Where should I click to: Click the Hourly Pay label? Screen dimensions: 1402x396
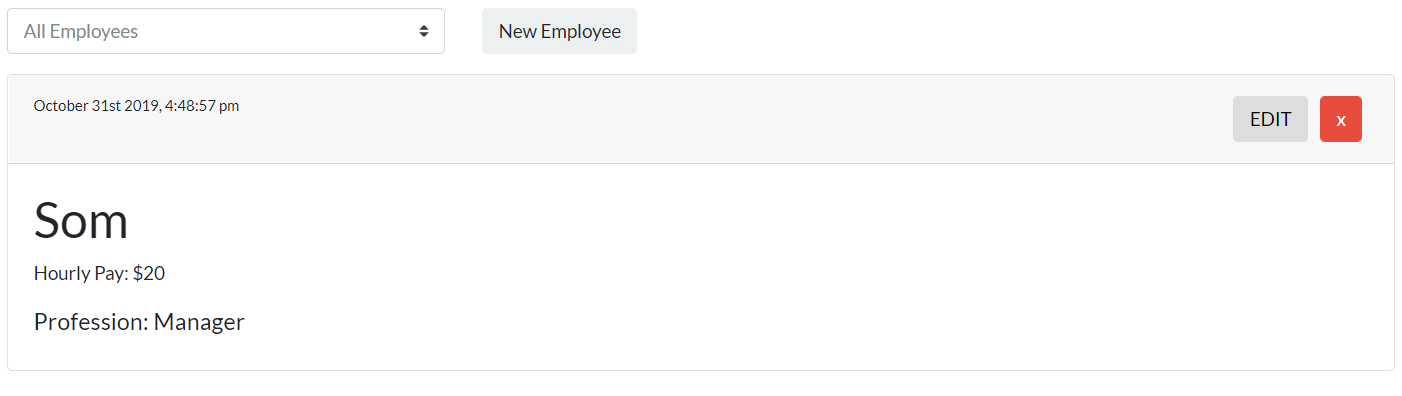[81, 273]
